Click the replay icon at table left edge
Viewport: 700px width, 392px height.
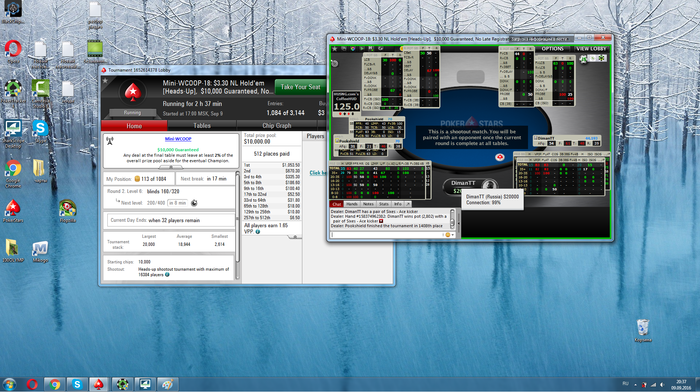(x=335, y=63)
